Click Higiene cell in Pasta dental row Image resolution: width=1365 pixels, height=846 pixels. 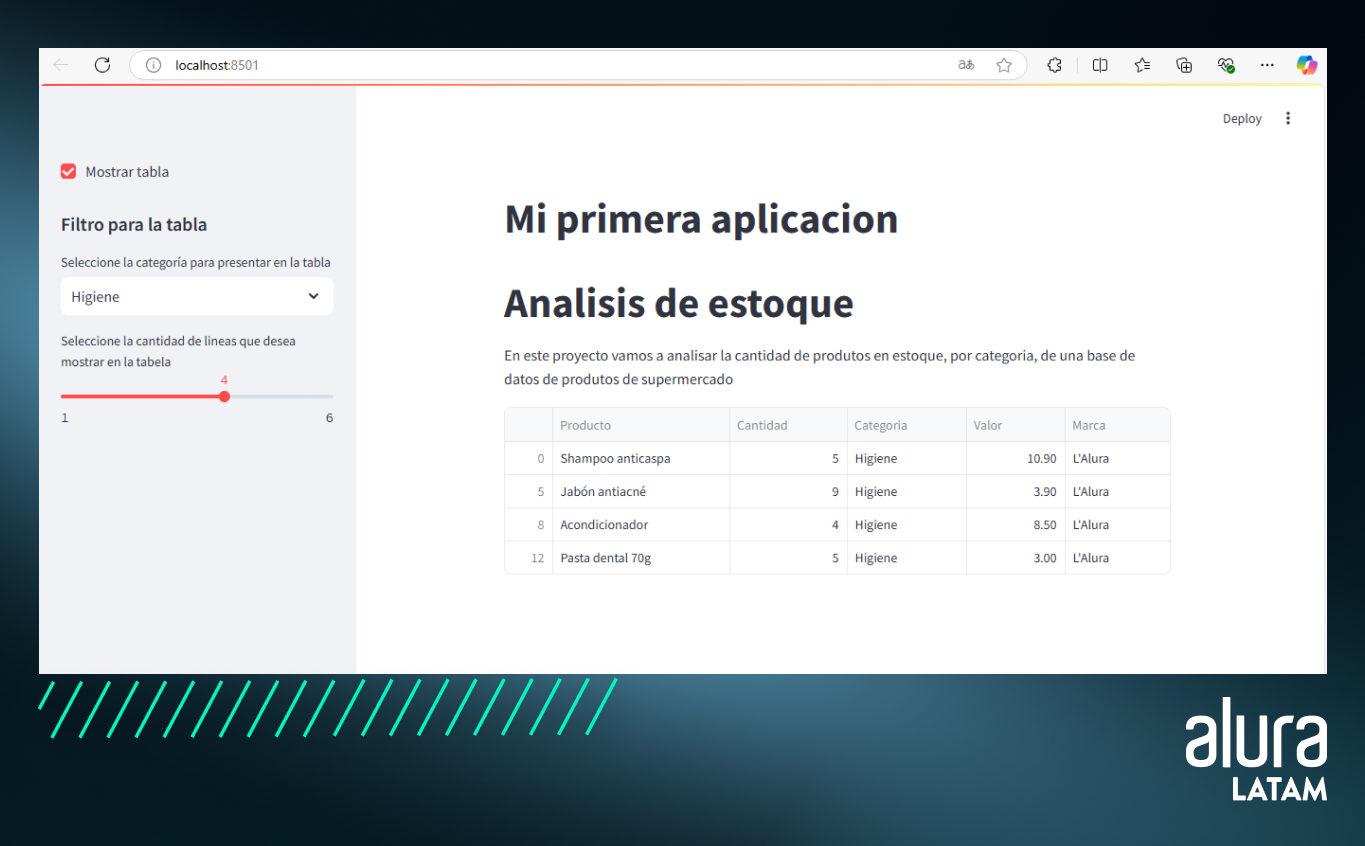tap(906, 557)
